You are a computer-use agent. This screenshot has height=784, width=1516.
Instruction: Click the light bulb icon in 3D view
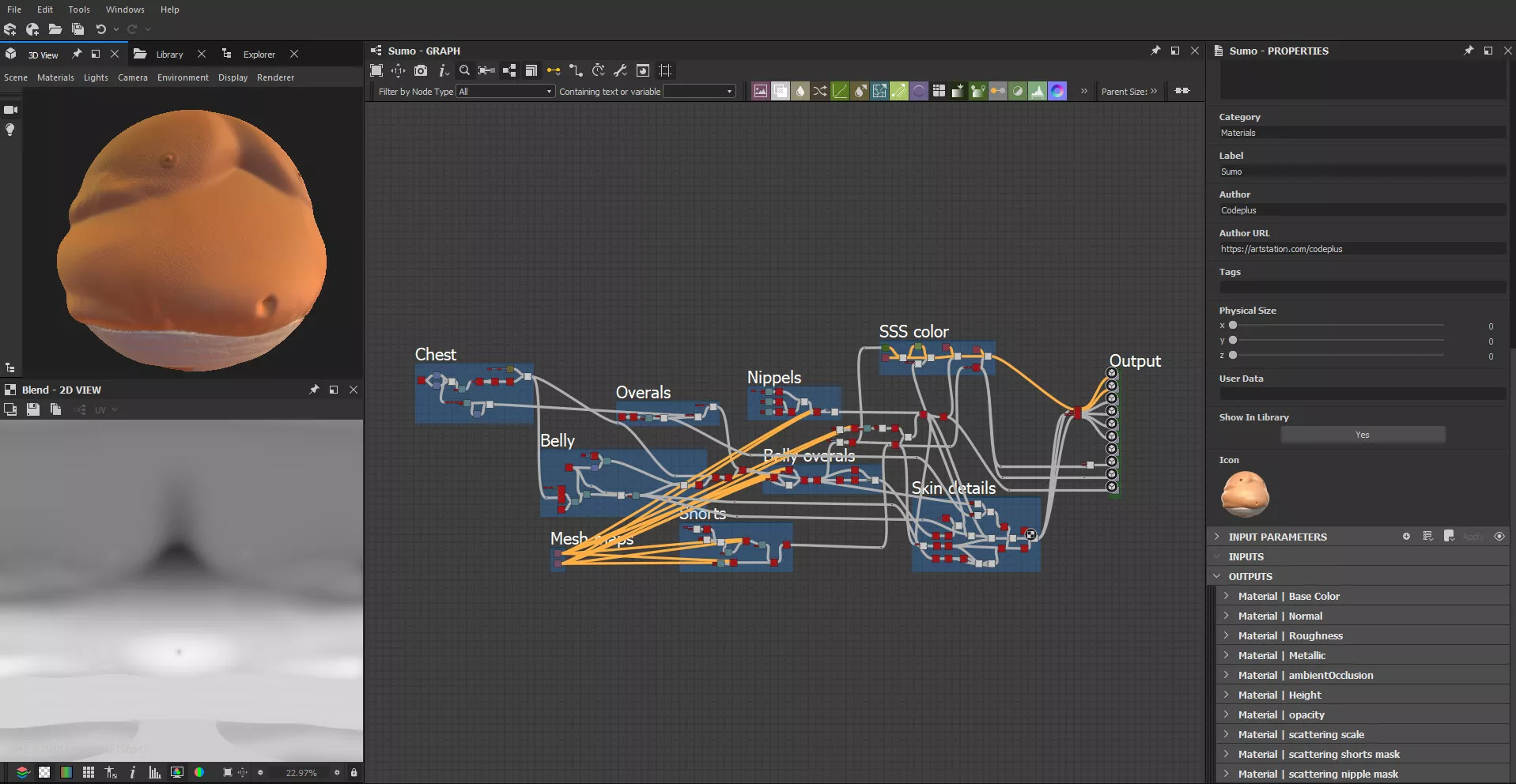click(10, 130)
